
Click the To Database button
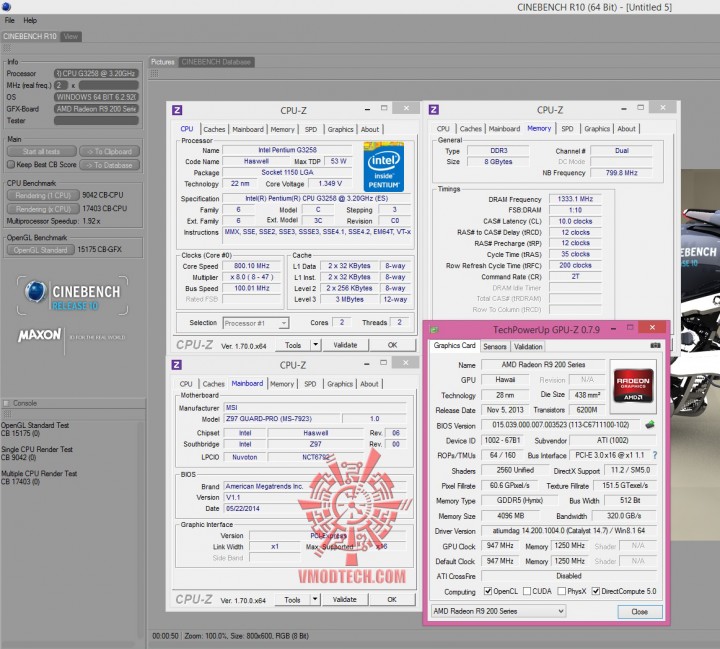coord(109,165)
